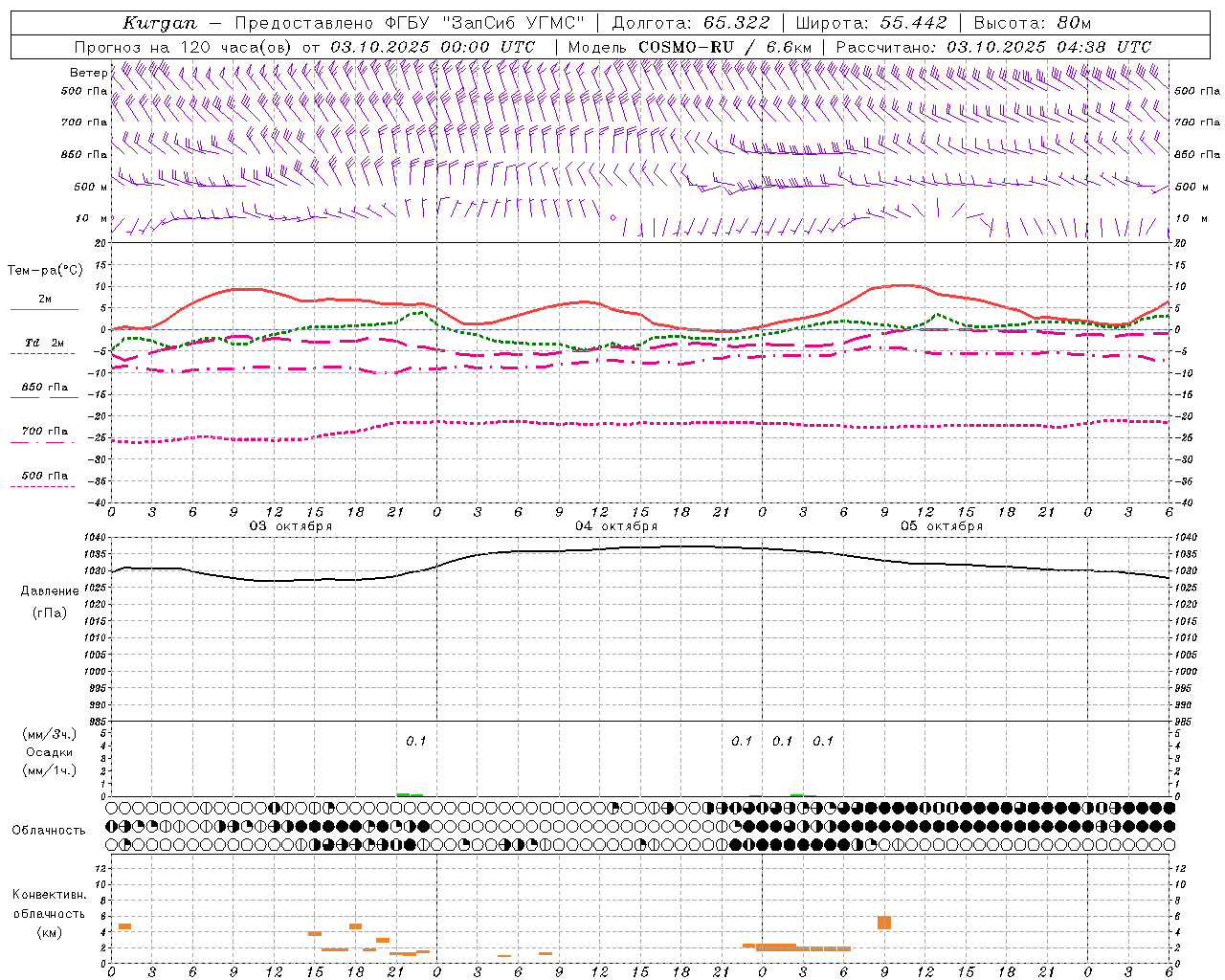Click "Рассчитано: 03.10.2025 04:38 UTC" timestamp

993,47
